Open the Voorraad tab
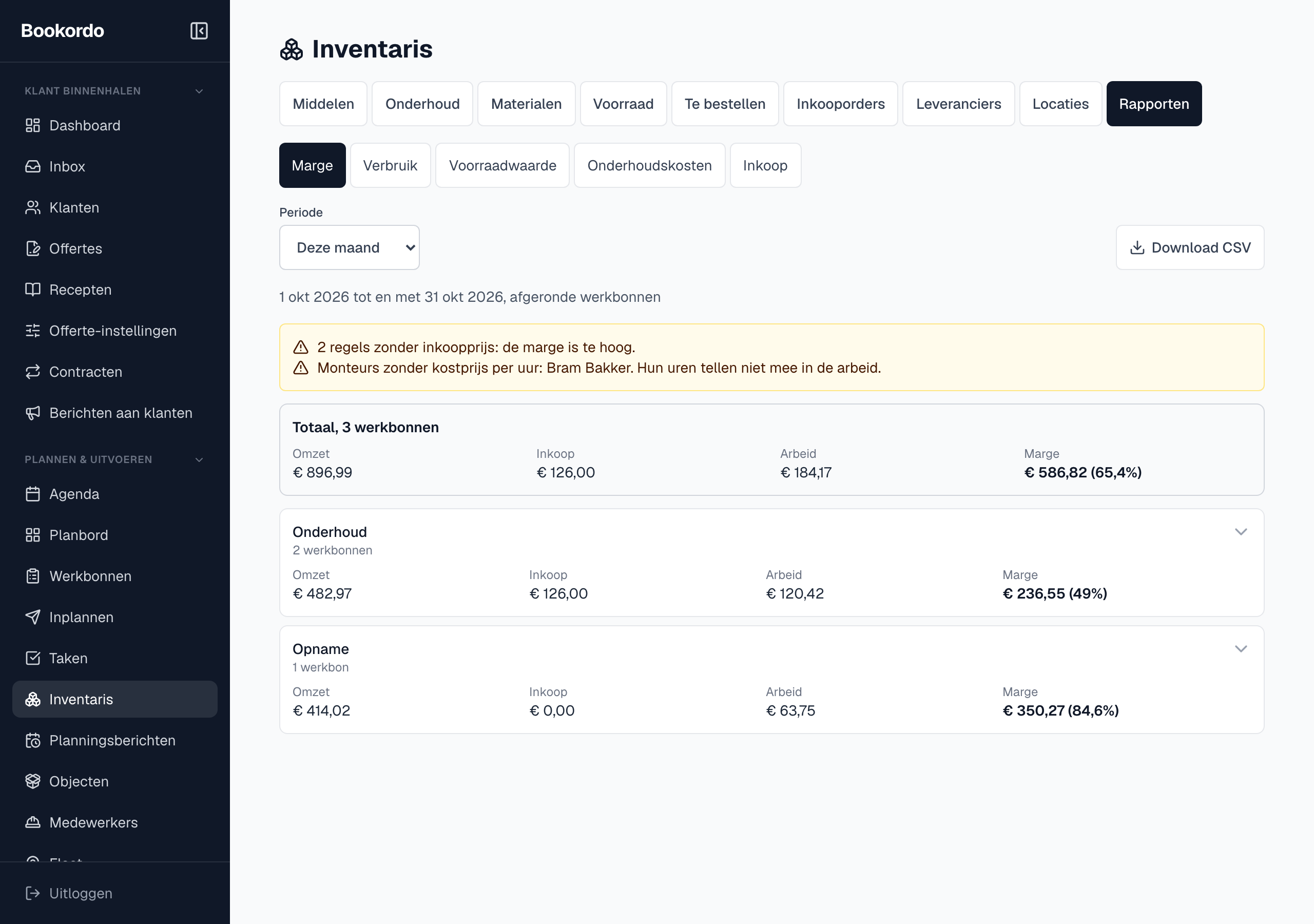Viewport: 1314px width, 924px height. click(623, 104)
